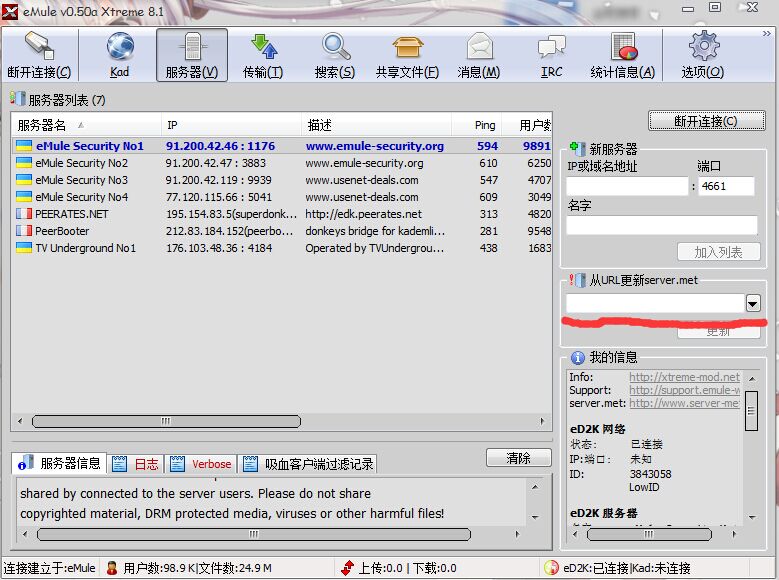The image size is (779, 580).
Task: Open the 选项(O) options gear
Action: click(703, 55)
